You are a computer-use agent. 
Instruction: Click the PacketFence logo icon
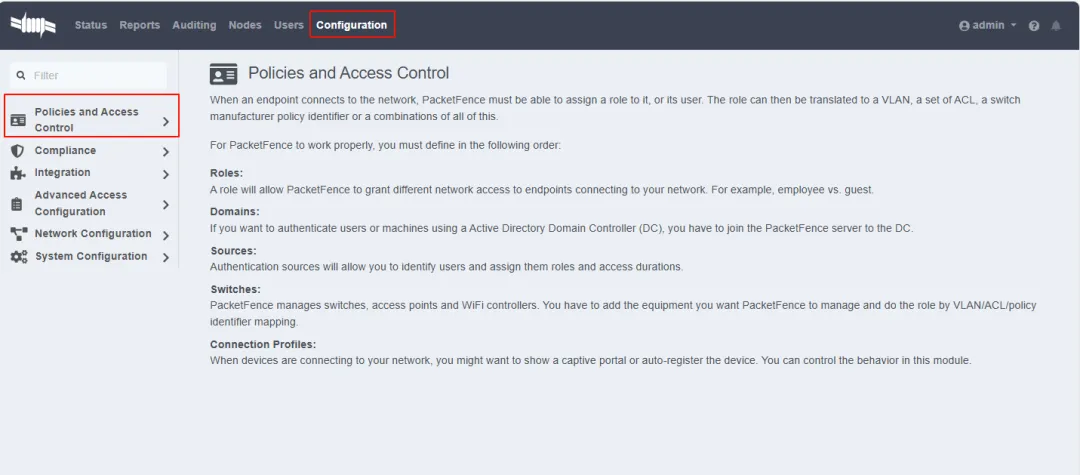pyautogui.click(x=33, y=25)
